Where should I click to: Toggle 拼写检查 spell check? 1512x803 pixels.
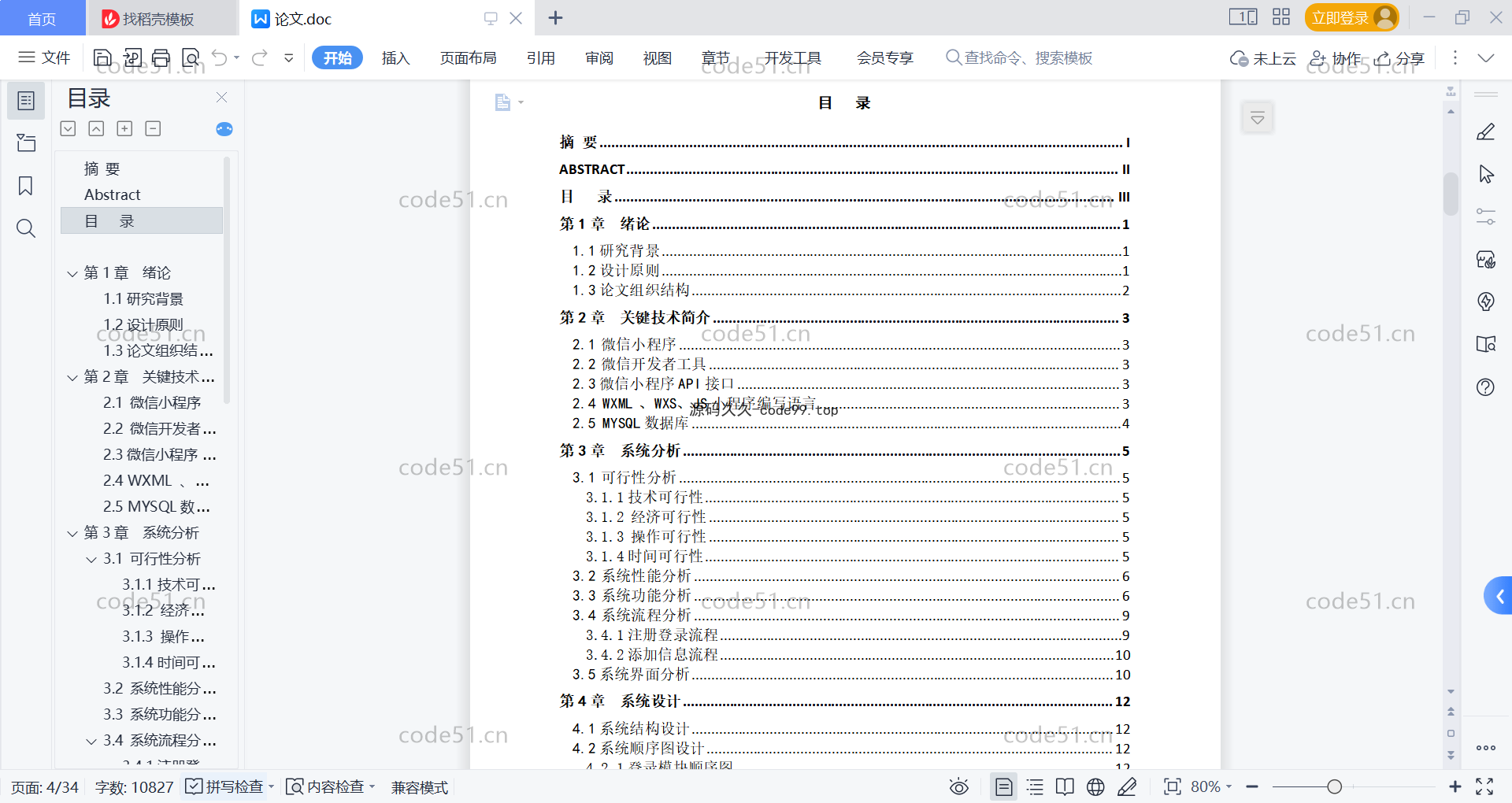[x=224, y=786]
